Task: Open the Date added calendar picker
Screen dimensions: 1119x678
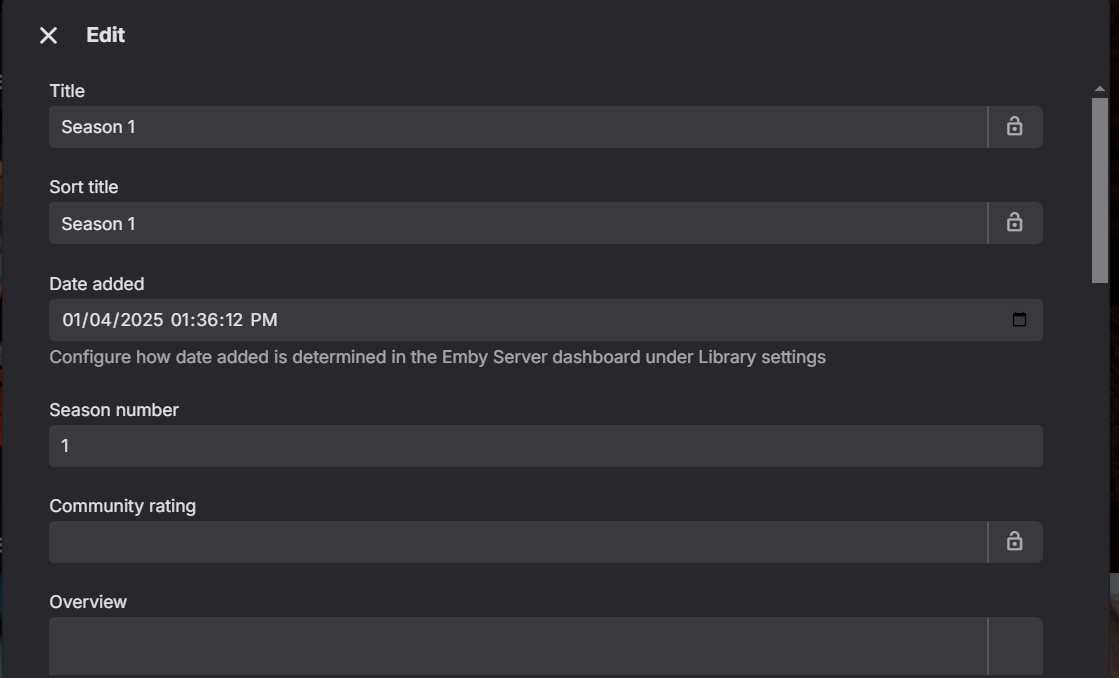Action: (x=1019, y=320)
